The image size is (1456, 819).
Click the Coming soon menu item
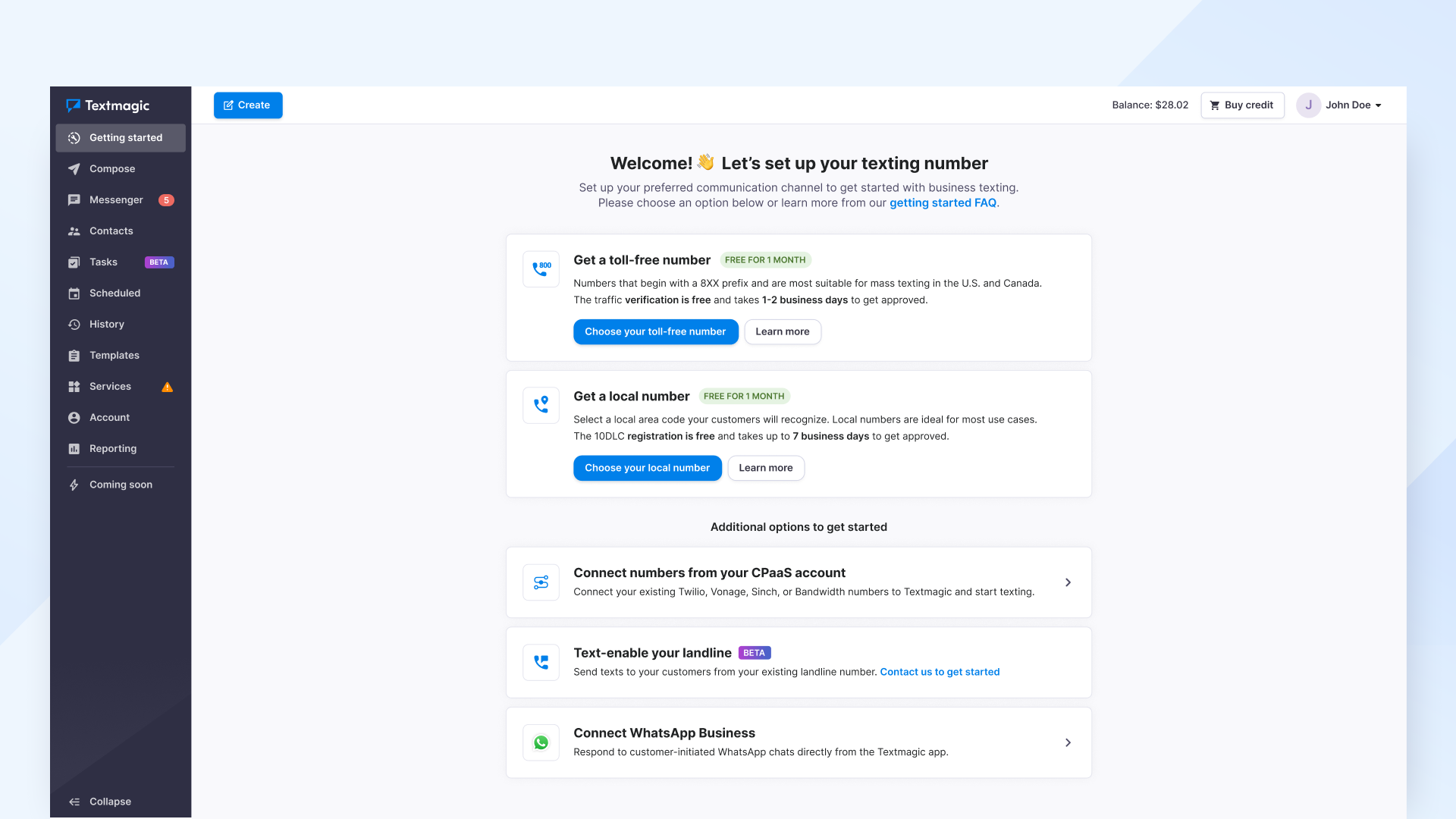pyautogui.click(x=121, y=485)
